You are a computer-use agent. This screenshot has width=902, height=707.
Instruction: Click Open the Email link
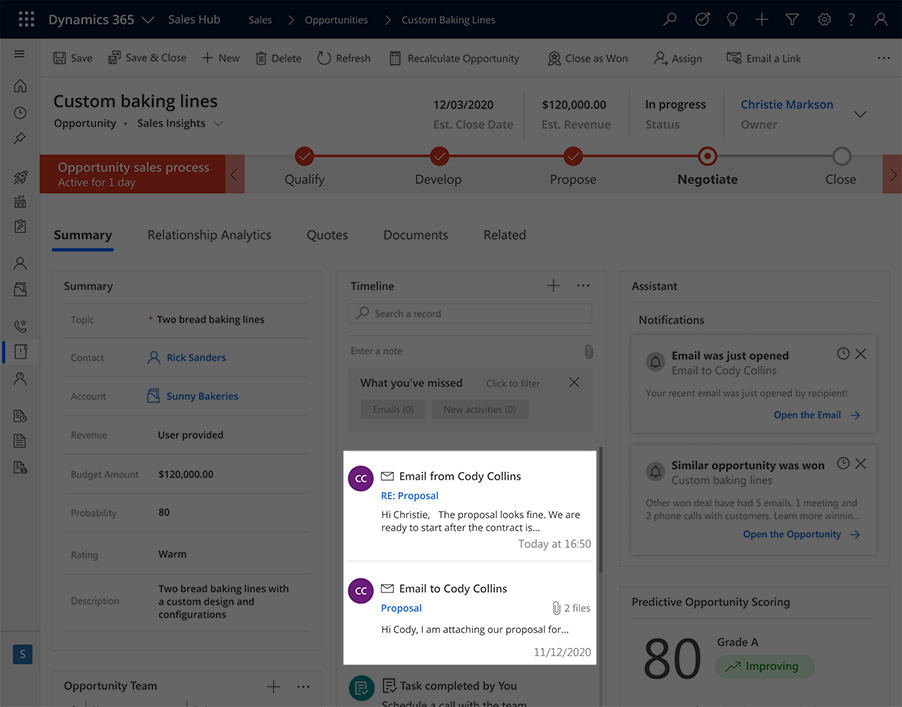click(x=816, y=415)
